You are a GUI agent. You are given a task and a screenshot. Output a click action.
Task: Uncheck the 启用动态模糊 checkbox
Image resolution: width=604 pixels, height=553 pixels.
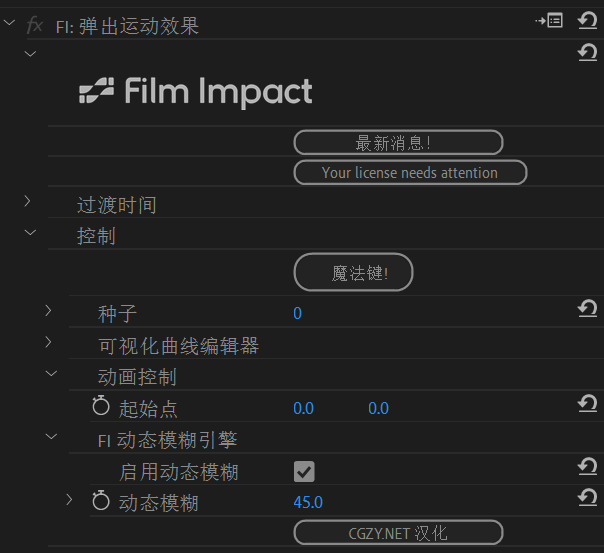[x=304, y=471]
